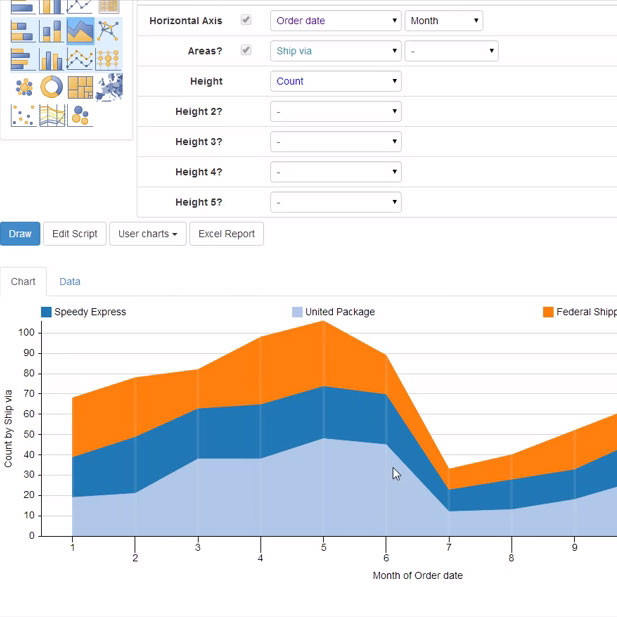Viewport: 617px width, 617px height.
Task: Click the Draw button
Action: [x=20, y=234]
